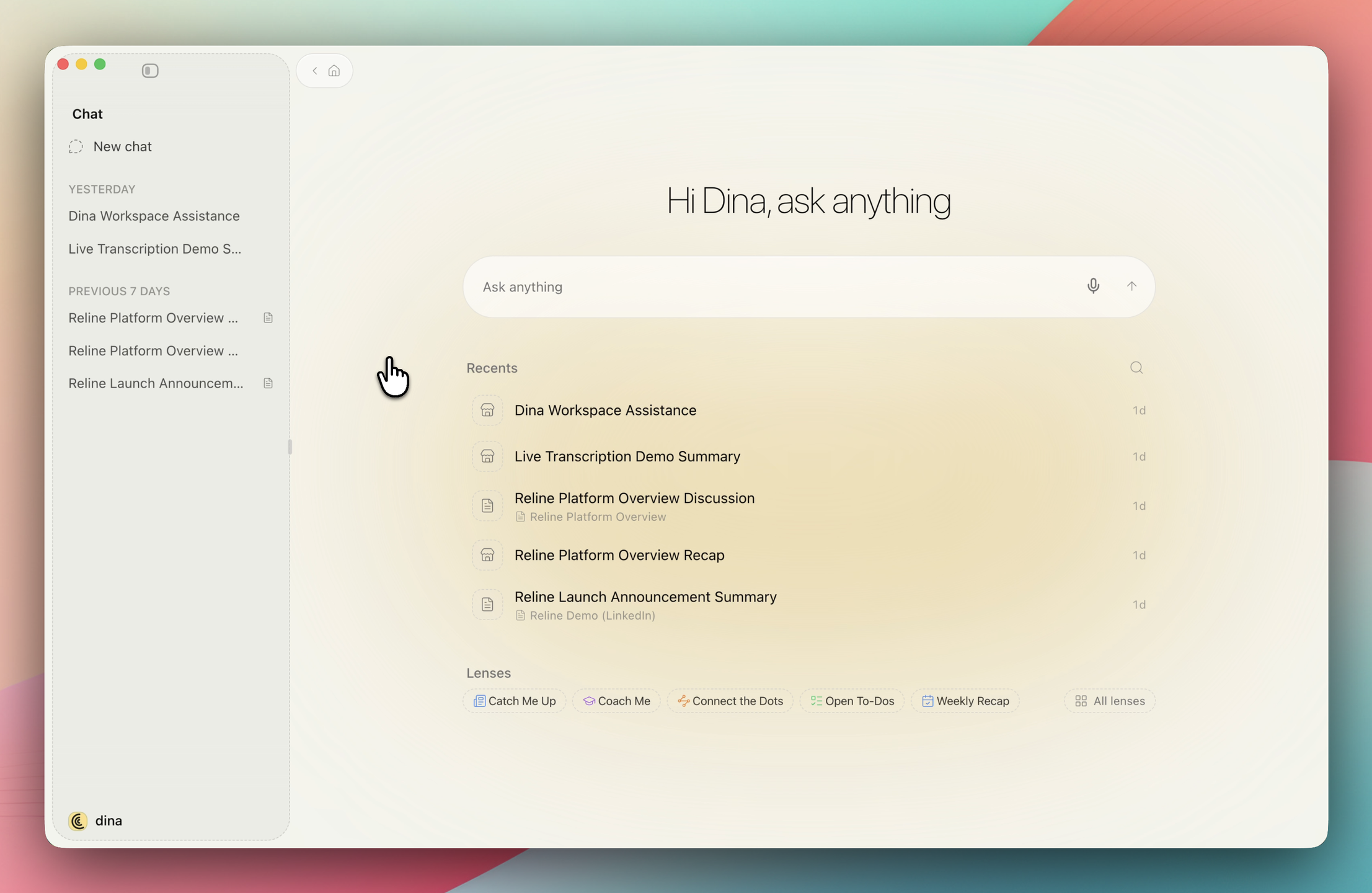Open recent Dina Workspace Assistance

[808, 410]
